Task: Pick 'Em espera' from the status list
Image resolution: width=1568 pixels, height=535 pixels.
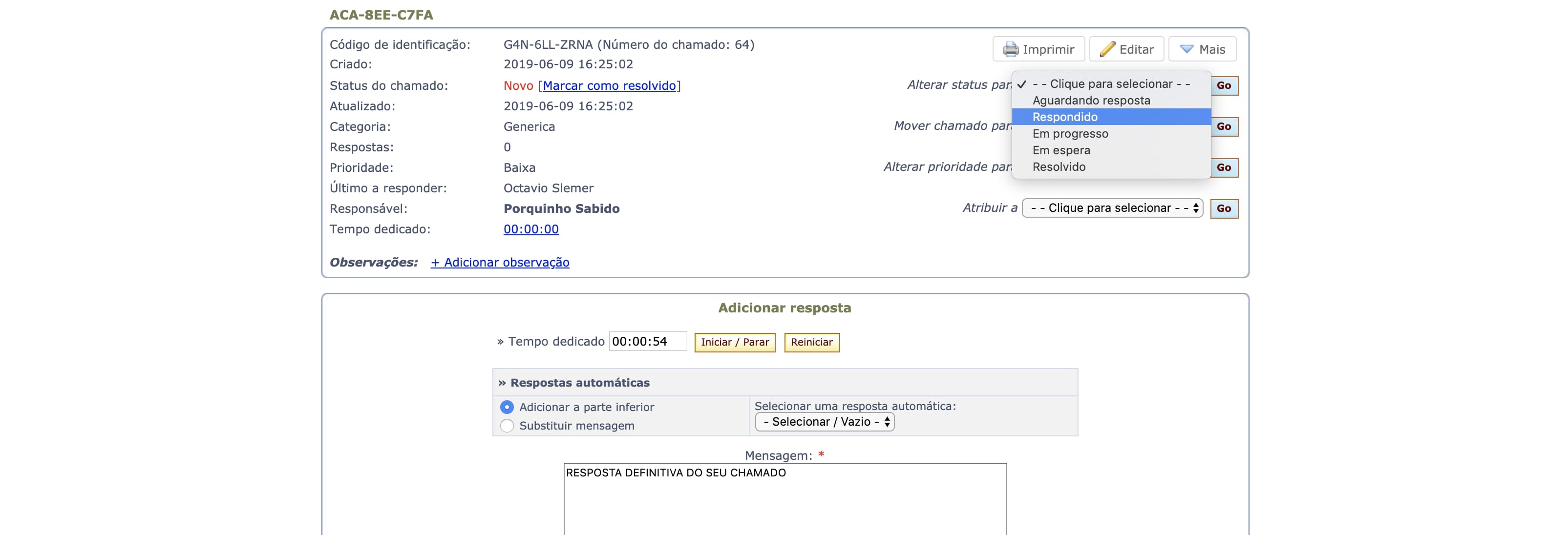Action: (1061, 150)
